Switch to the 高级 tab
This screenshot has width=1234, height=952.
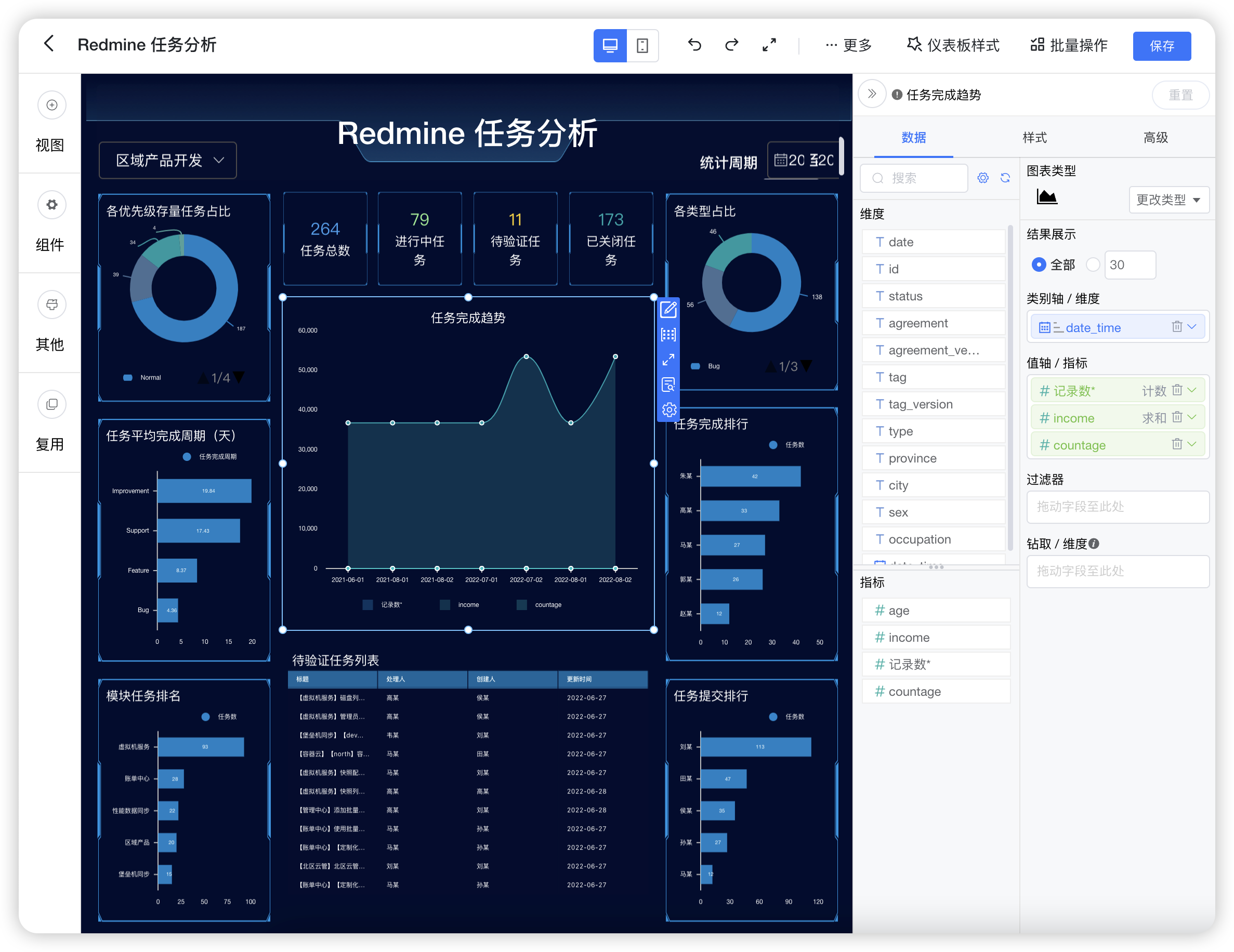point(1155,137)
